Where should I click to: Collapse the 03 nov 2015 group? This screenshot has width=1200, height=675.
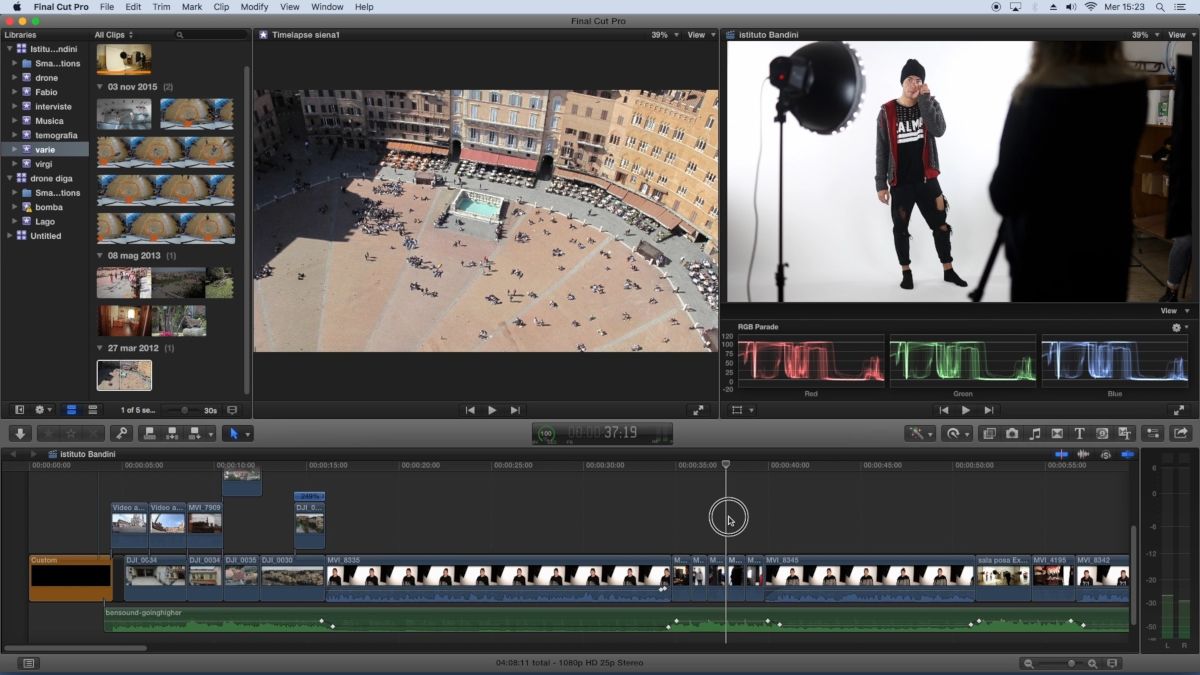tap(101, 87)
